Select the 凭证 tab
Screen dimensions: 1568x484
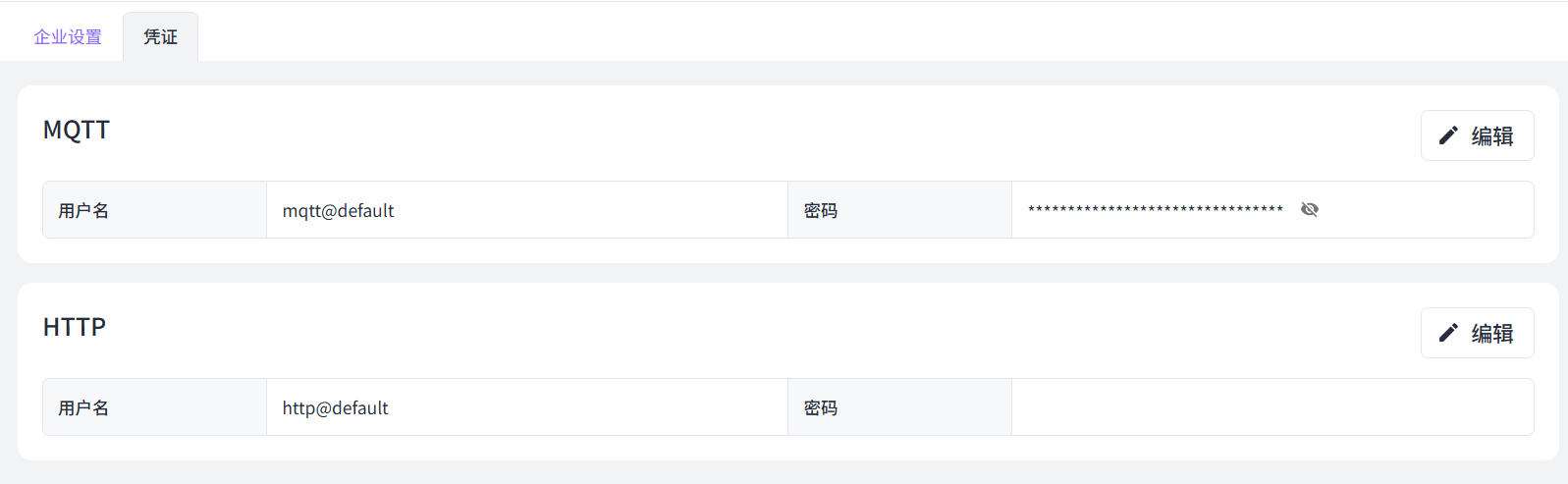coord(160,37)
